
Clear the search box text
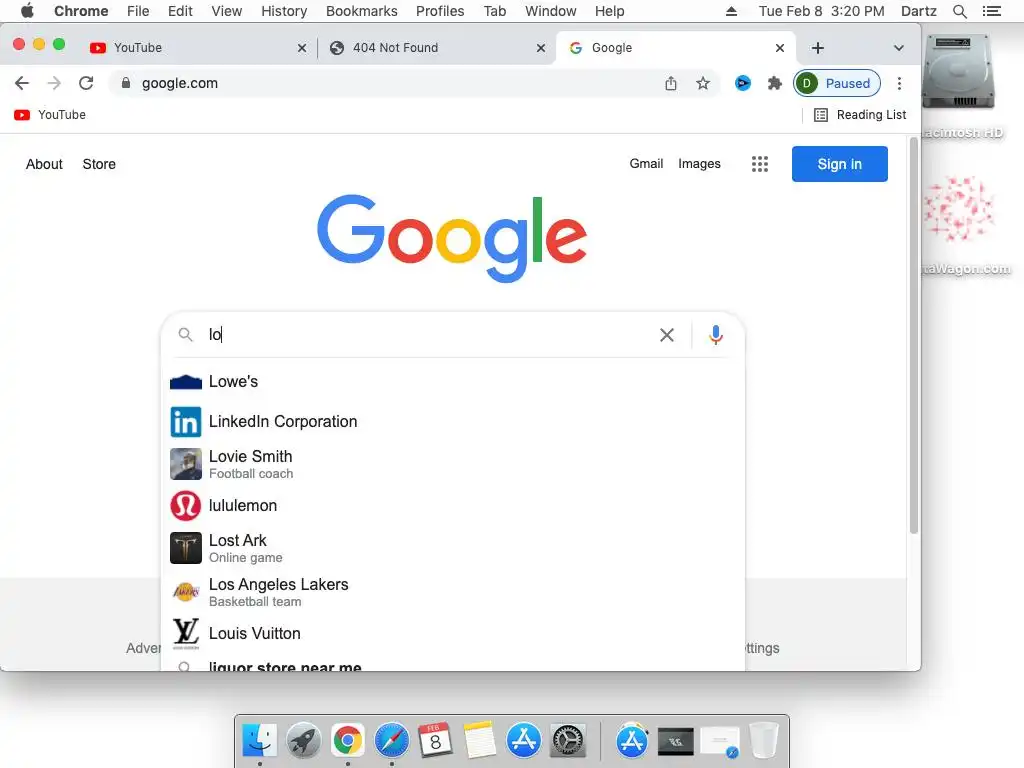pos(667,335)
